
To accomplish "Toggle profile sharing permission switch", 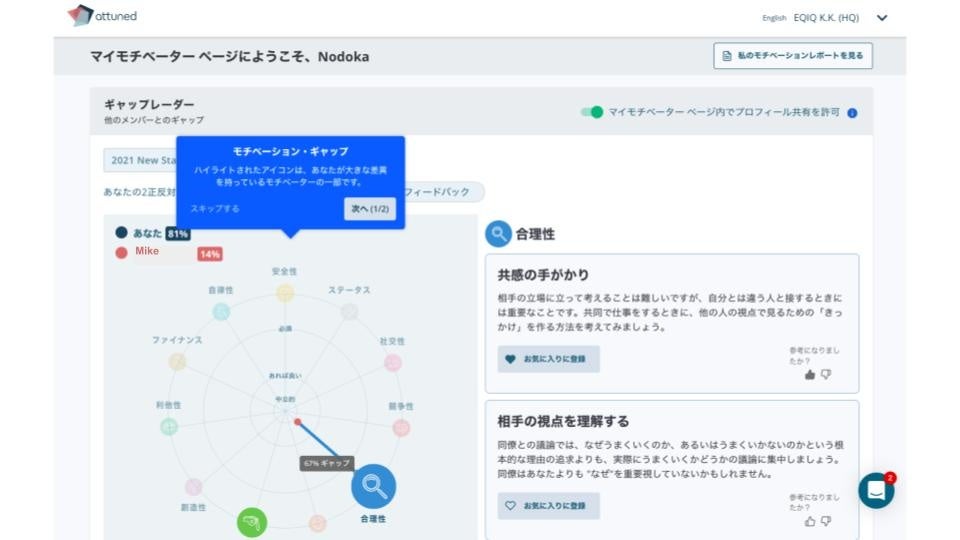I will [x=592, y=112].
